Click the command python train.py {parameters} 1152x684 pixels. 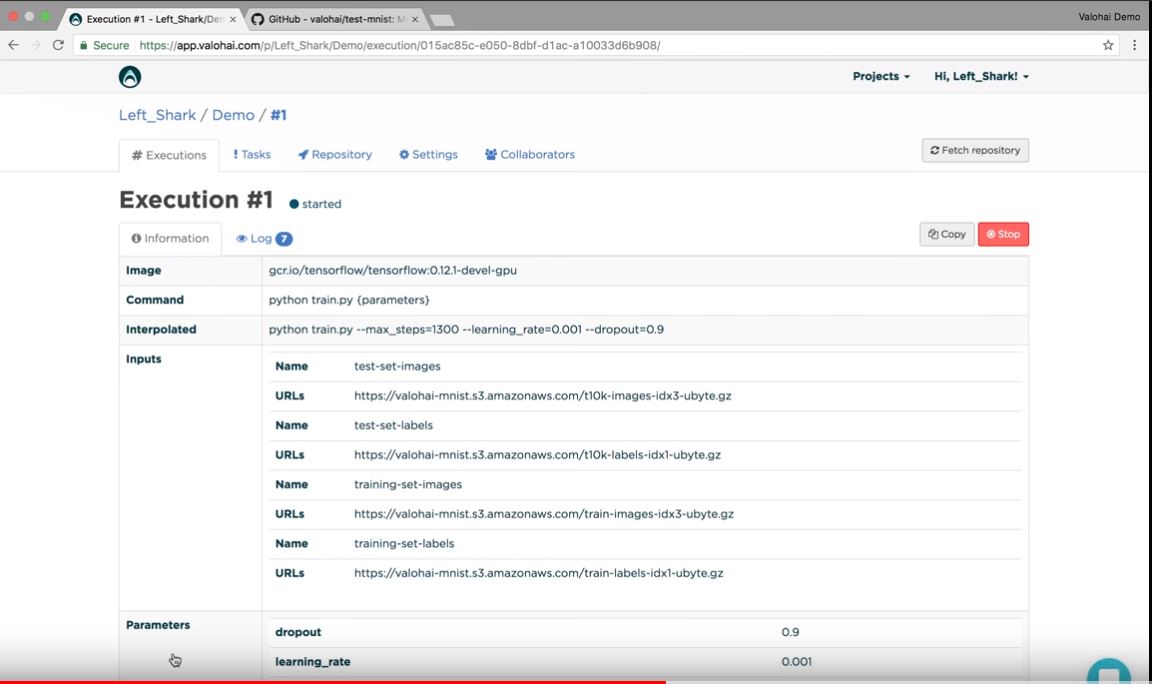click(x=349, y=300)
